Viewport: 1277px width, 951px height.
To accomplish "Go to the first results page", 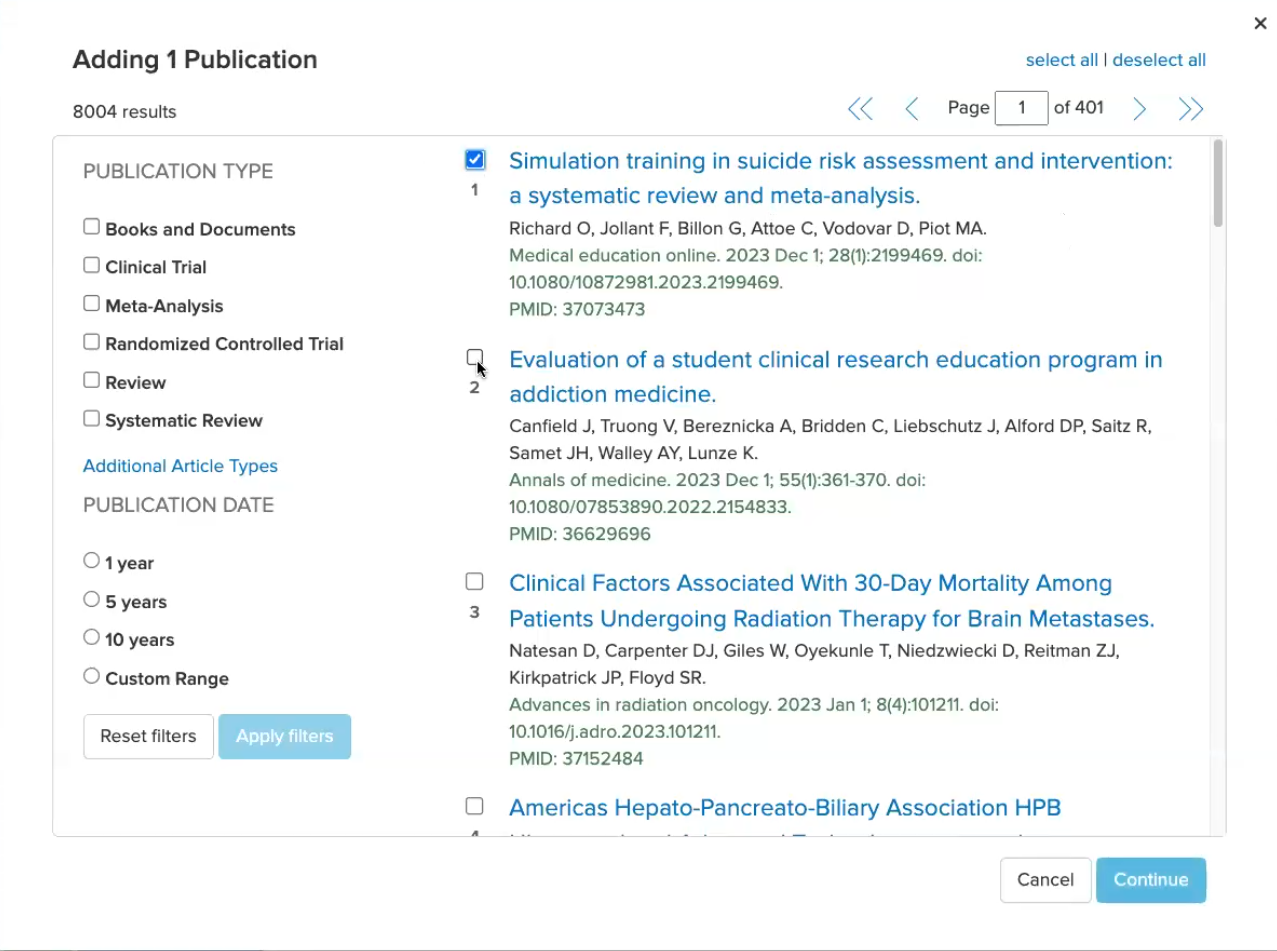I will 860,109.
